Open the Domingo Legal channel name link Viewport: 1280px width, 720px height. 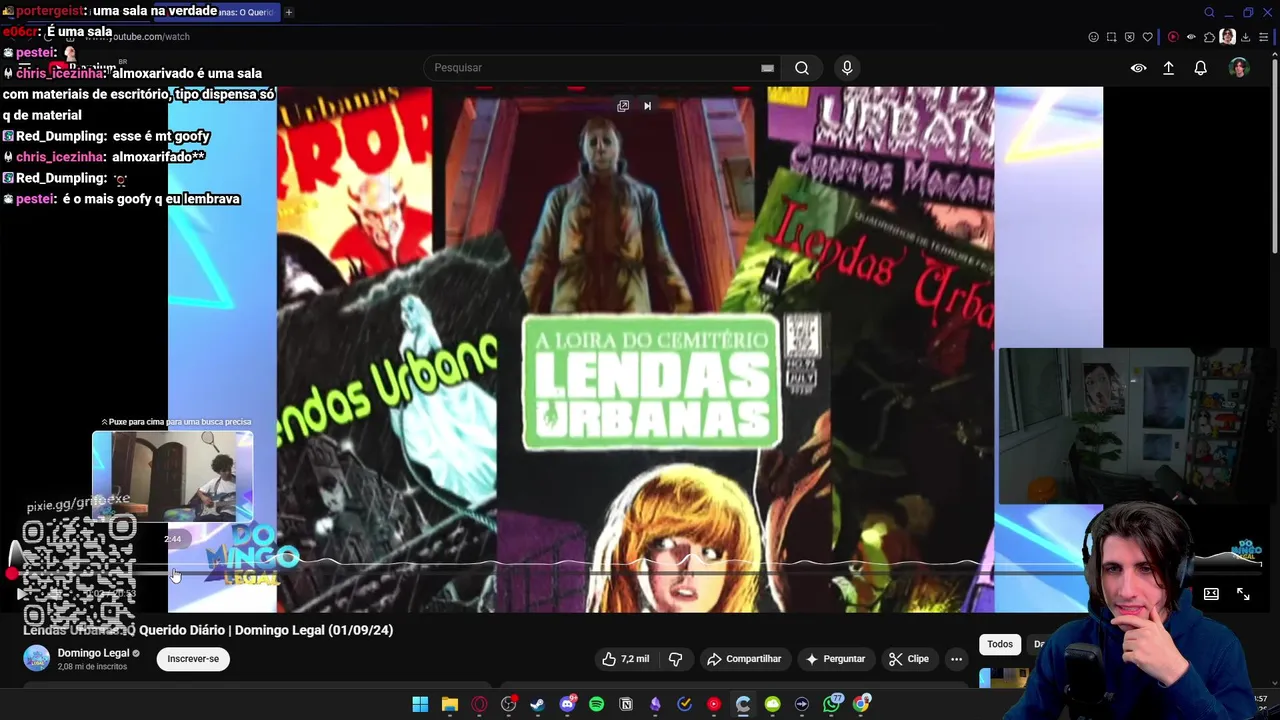(x=94, y=653)
